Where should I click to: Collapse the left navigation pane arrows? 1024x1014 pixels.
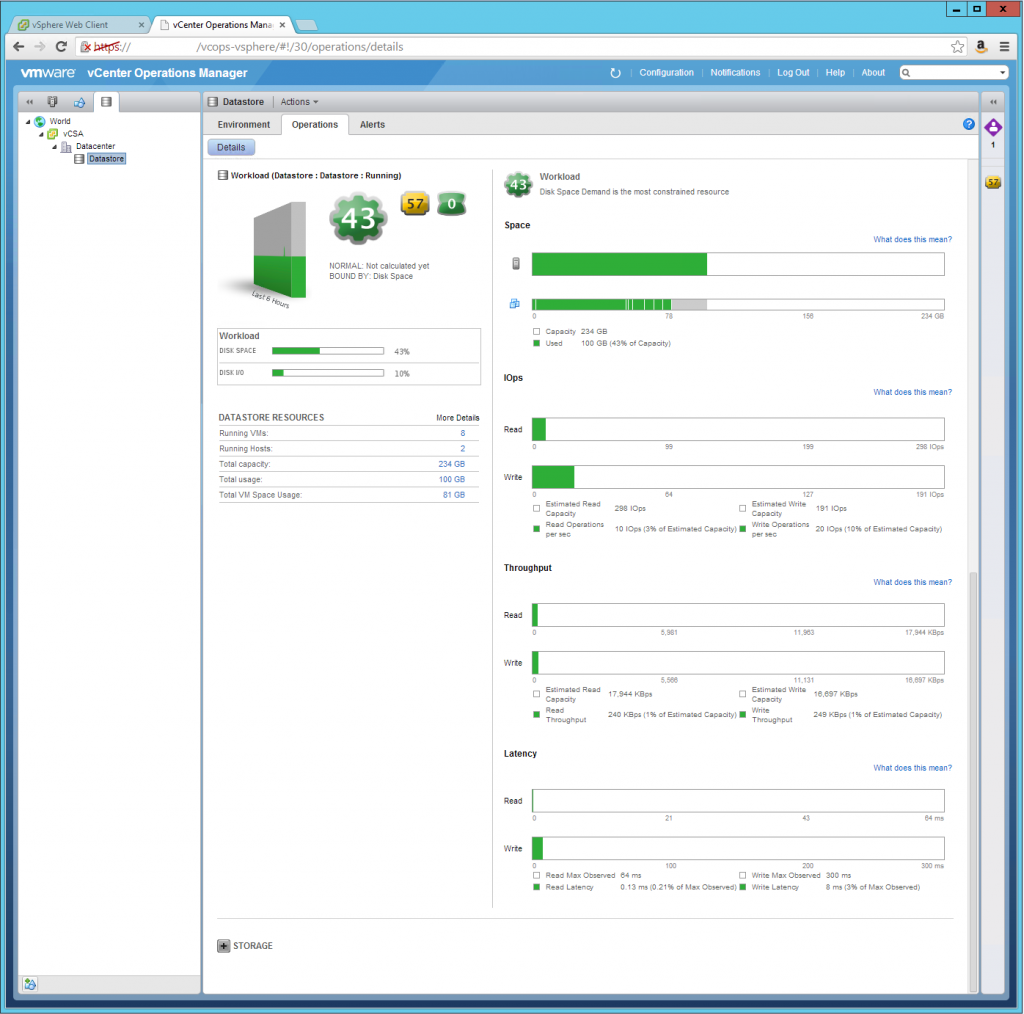29,102
